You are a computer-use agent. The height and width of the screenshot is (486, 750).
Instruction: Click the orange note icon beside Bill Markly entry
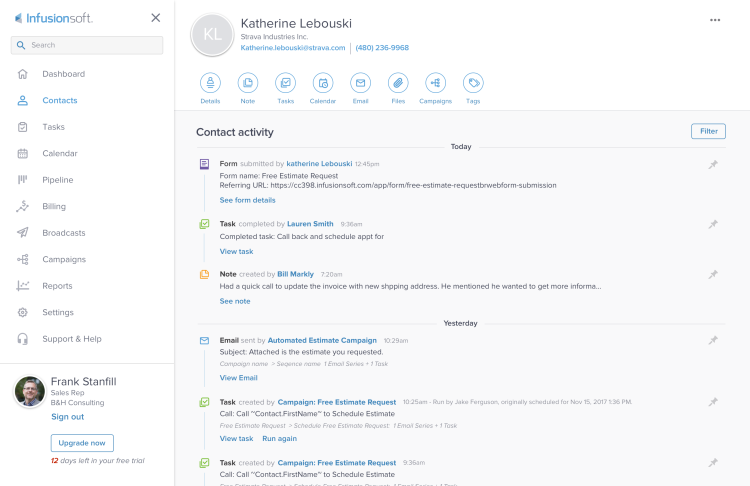click(x=204, y=275)
